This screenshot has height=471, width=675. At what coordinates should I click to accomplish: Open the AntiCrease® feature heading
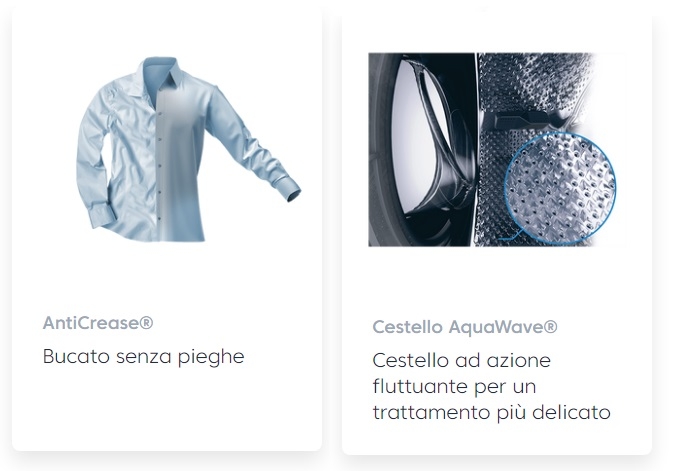98,322
